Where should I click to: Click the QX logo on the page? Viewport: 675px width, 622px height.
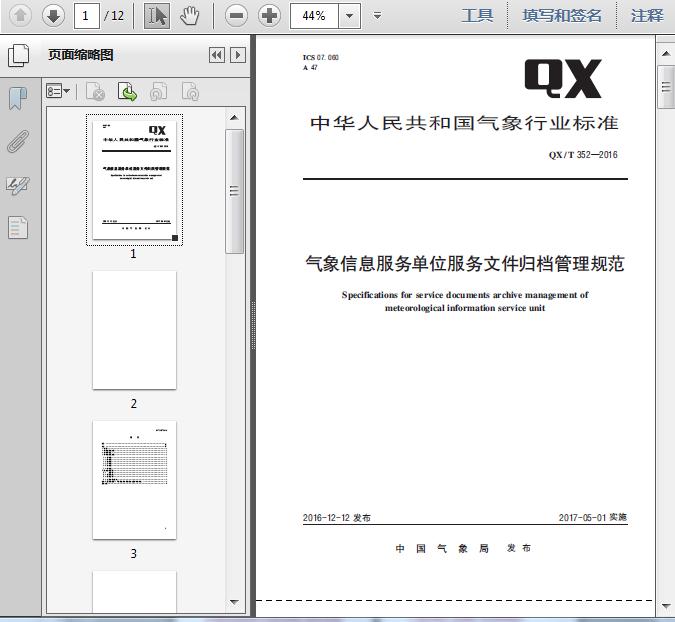[x=563, y=79]
